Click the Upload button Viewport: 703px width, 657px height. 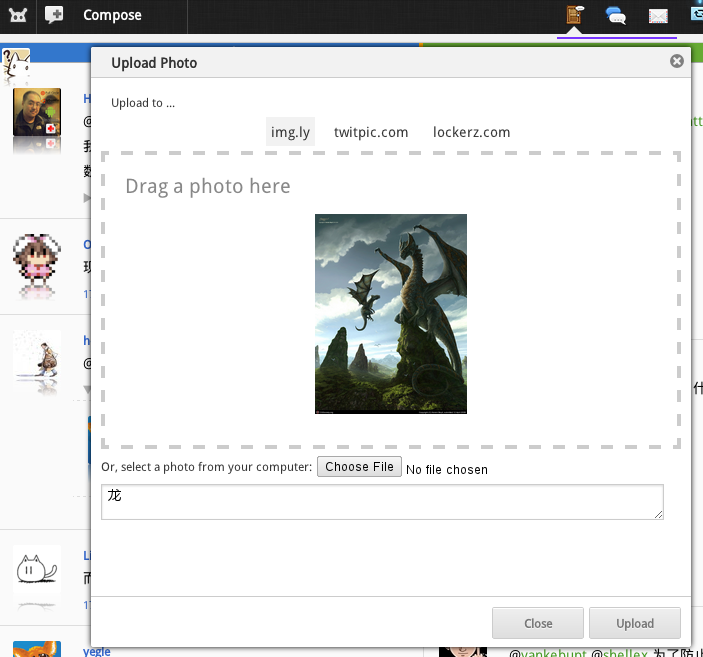click(634, 623)
